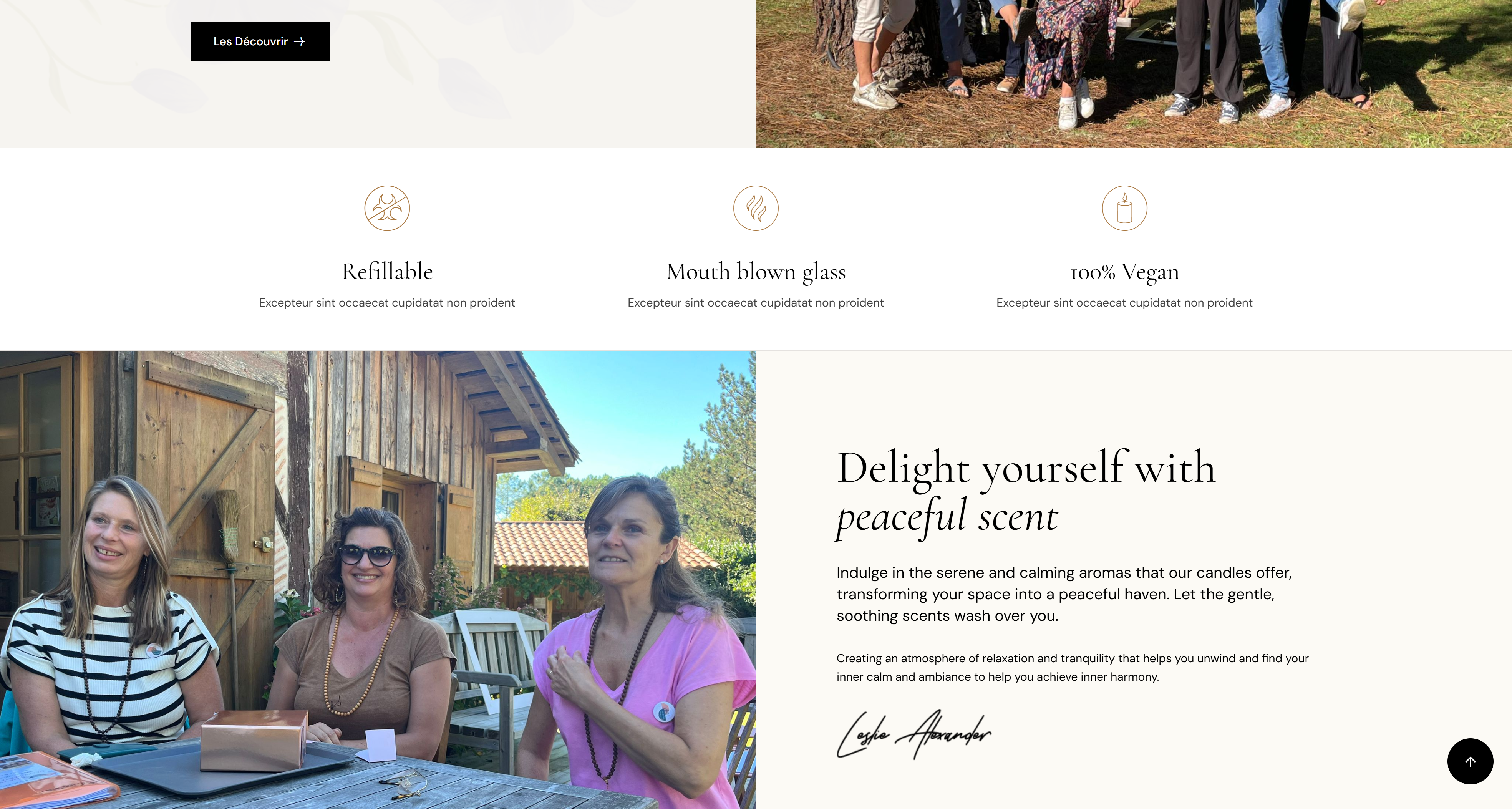This screenshot has height=809, width=1512.
Task: Click the Indulge in the serene paragraph
Action: point(1064,594)
